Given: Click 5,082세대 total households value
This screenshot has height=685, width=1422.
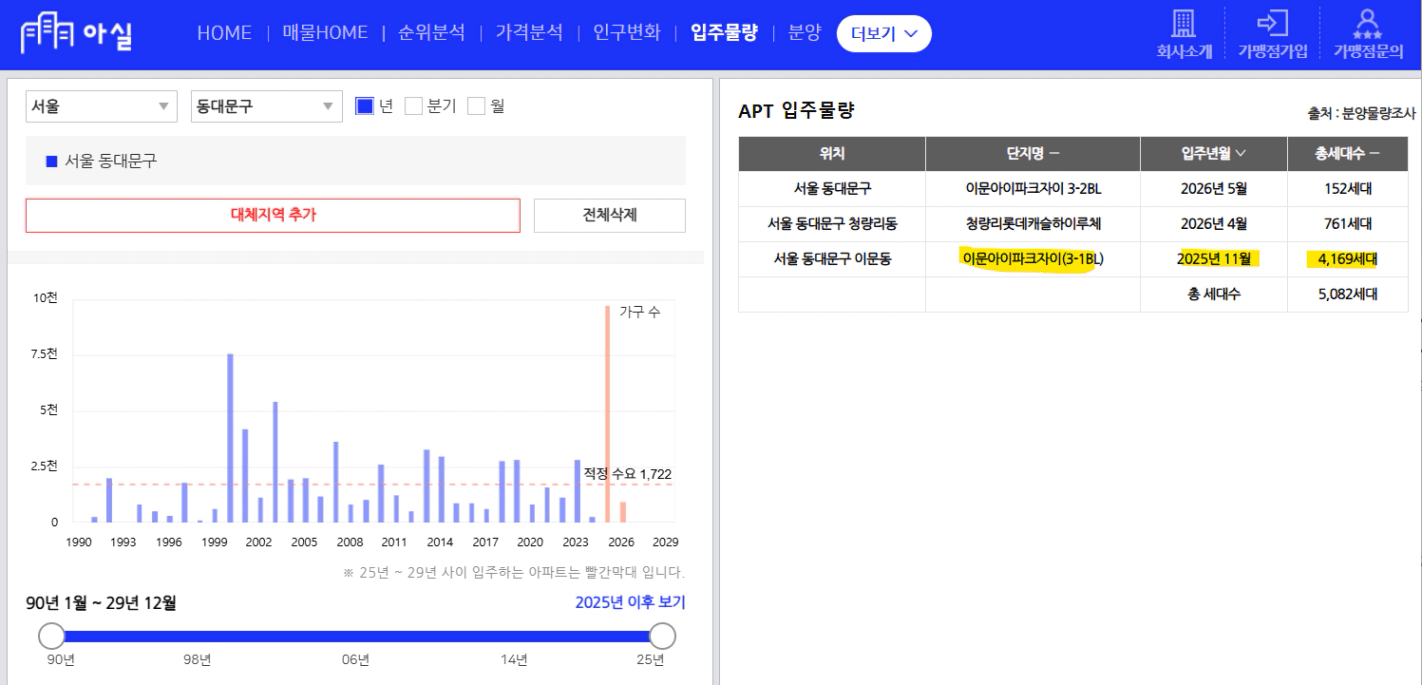Looking at the screenshot, I should pyautogui.click(x=1347, y=294).
